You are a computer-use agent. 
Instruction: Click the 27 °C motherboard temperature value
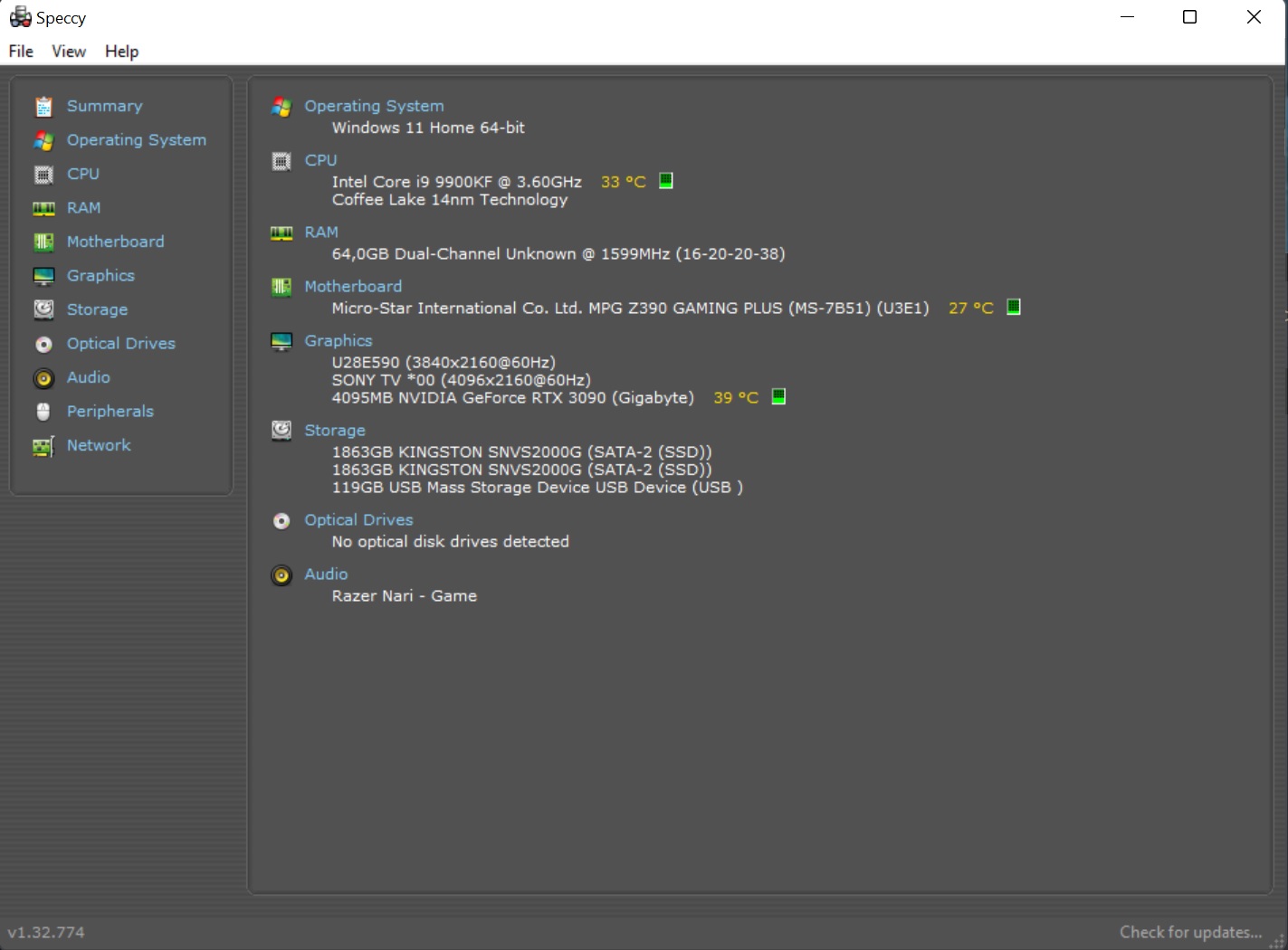pos(971,309)
